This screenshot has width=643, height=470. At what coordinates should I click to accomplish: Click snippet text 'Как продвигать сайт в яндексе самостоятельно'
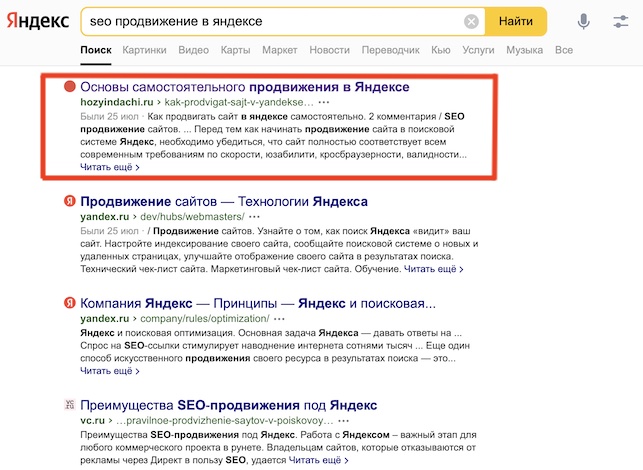(x=255, y=116)
